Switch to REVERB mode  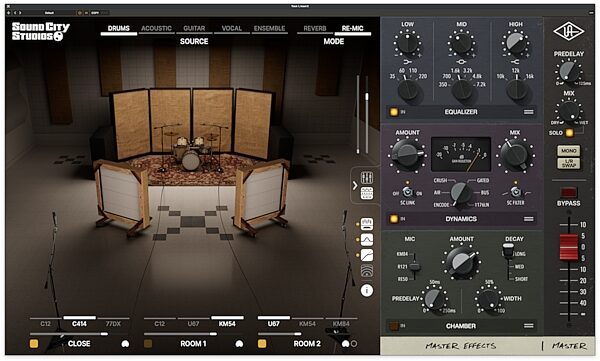315,28
